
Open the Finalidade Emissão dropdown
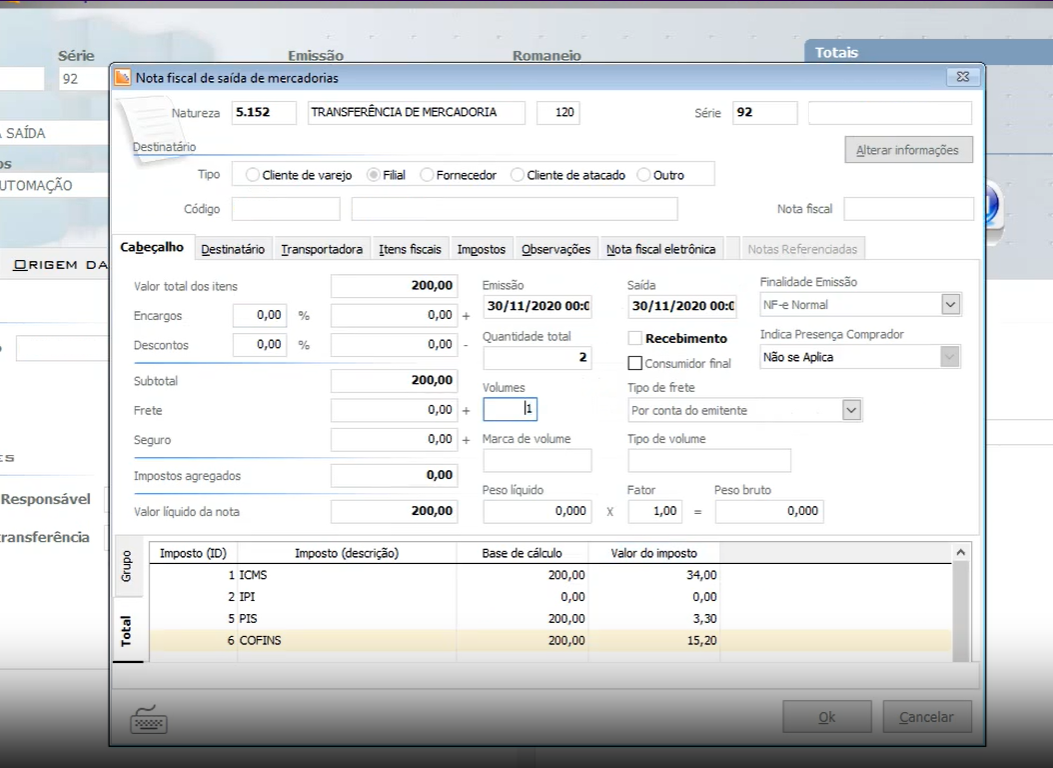(950, 305)
